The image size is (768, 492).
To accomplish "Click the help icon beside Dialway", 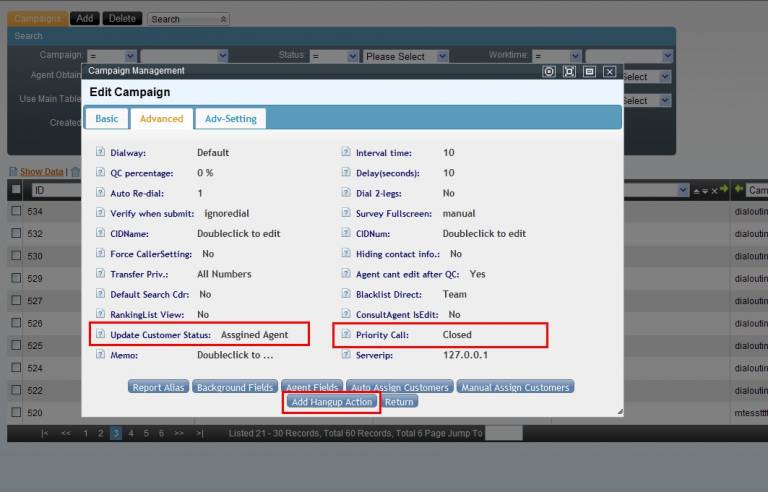I will click(x=100, y=153).
